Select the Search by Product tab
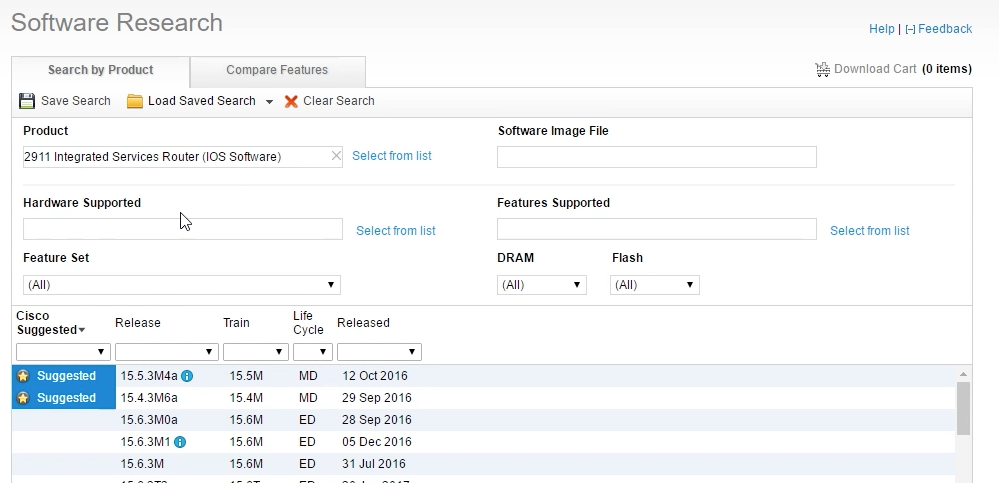This screenshot has height=483, width=999. point(101,70)
